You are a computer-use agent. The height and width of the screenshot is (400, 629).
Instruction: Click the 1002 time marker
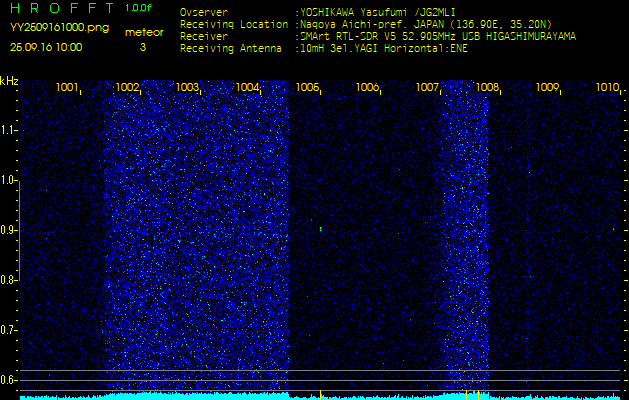(128, 87)
